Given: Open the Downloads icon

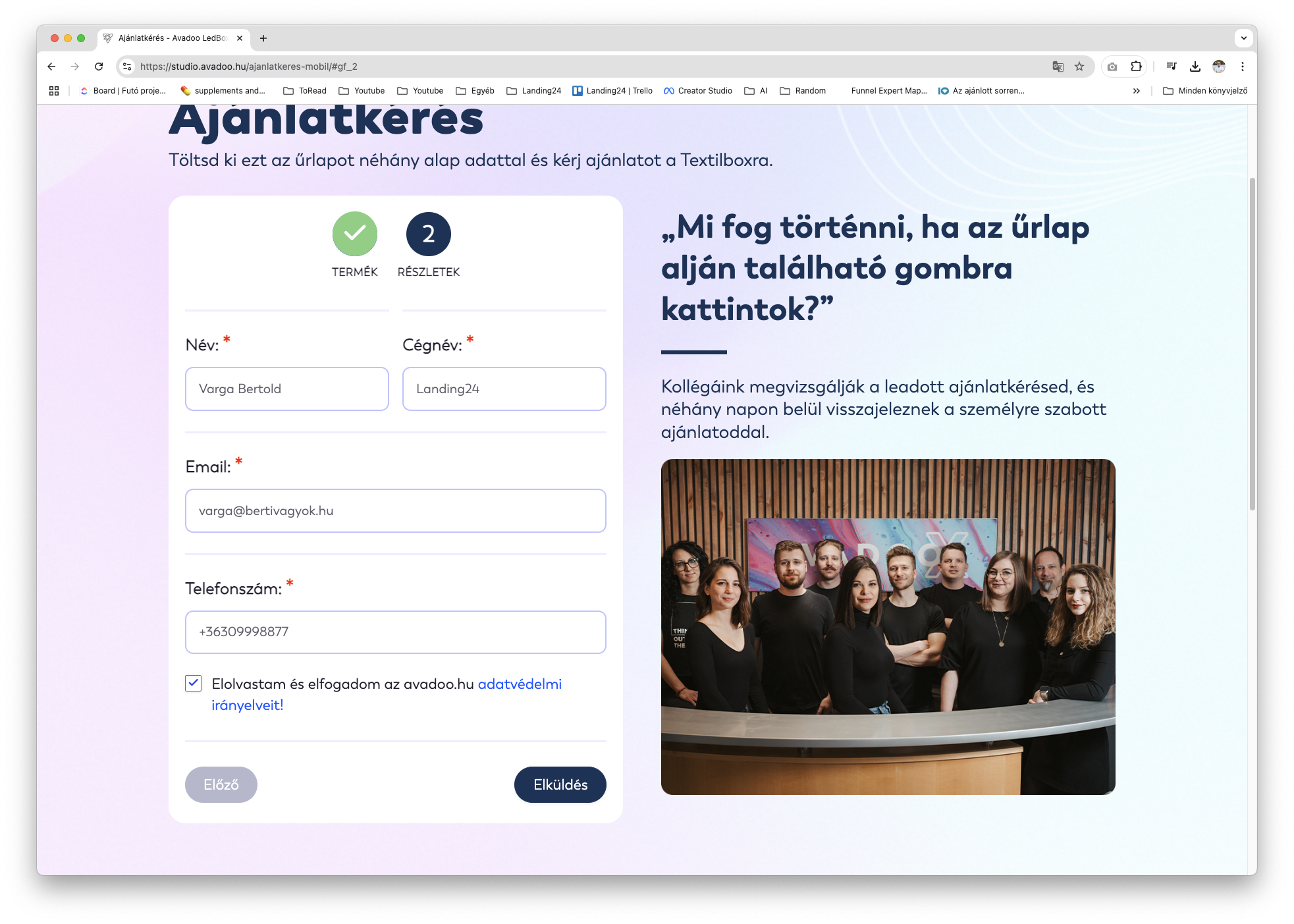Looking at the screenshot, I should [1195, 67].
